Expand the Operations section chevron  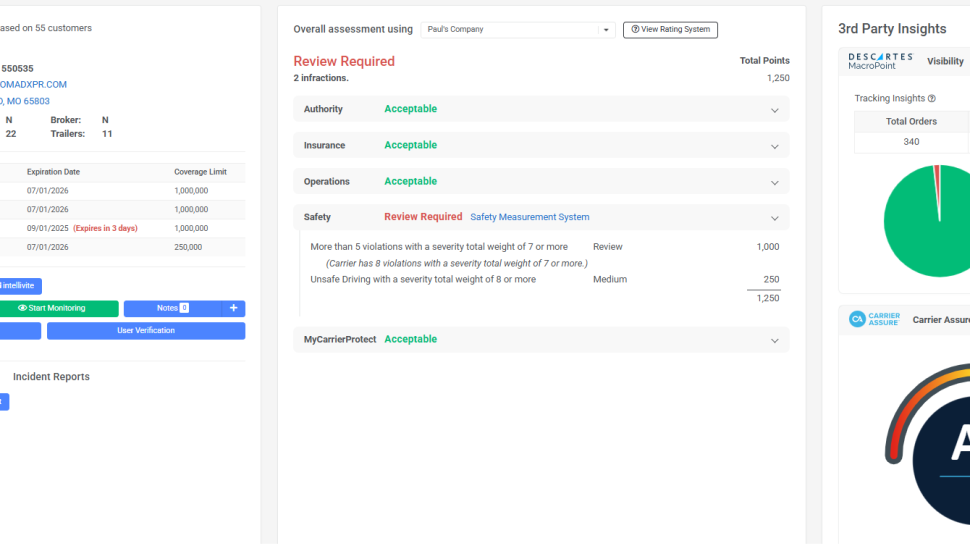775,183
